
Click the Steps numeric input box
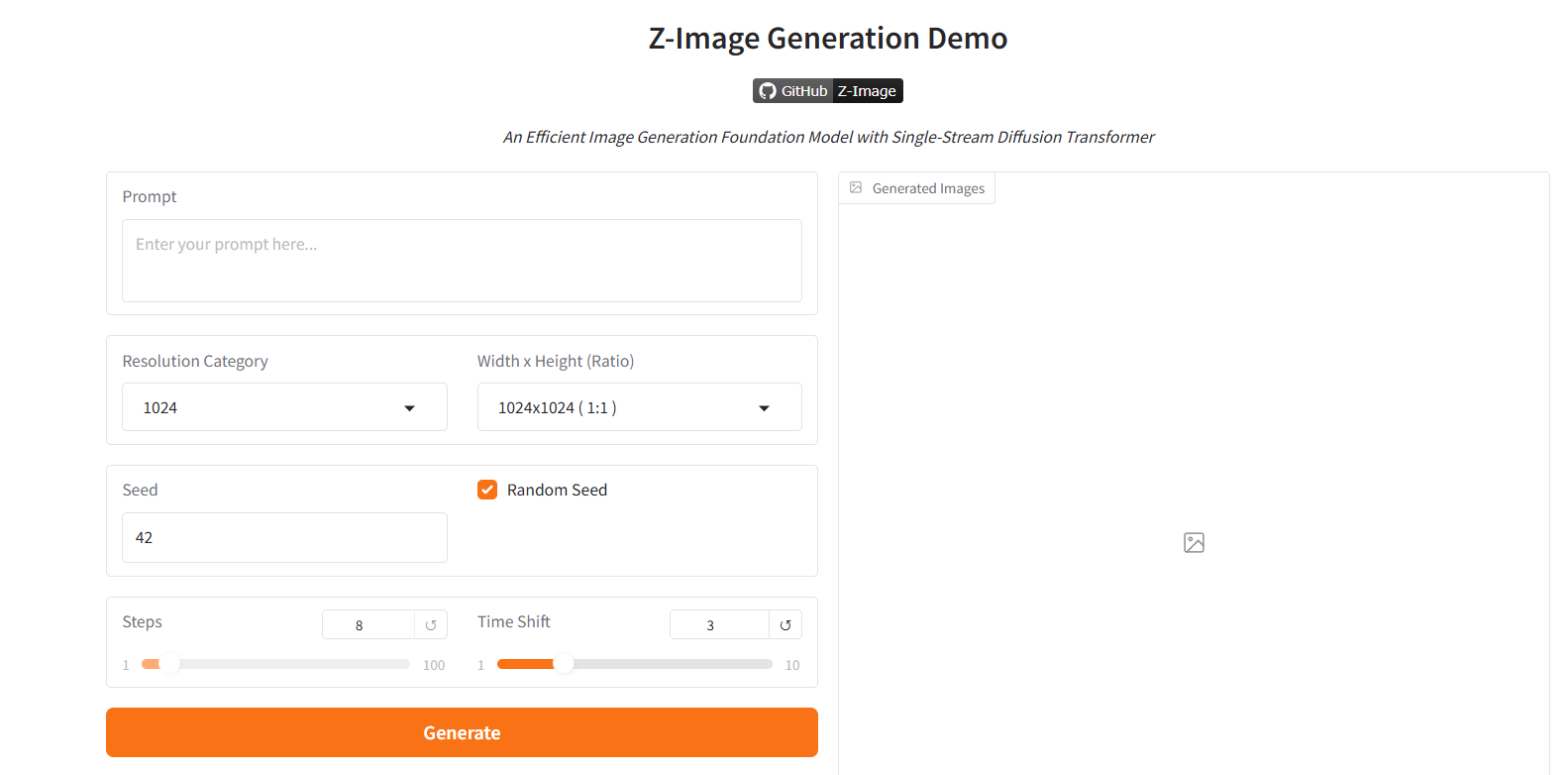pyautogui.click(x=367, y=625)
